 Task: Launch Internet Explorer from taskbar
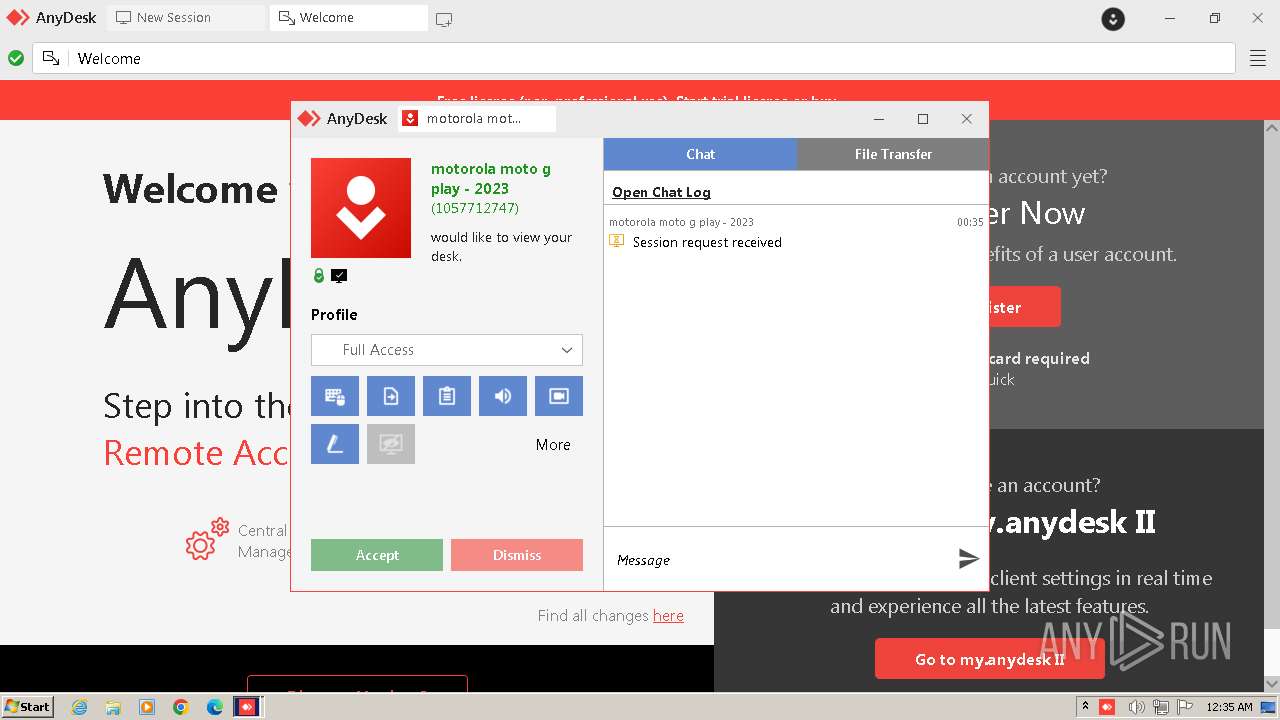(x=80, y=707)
